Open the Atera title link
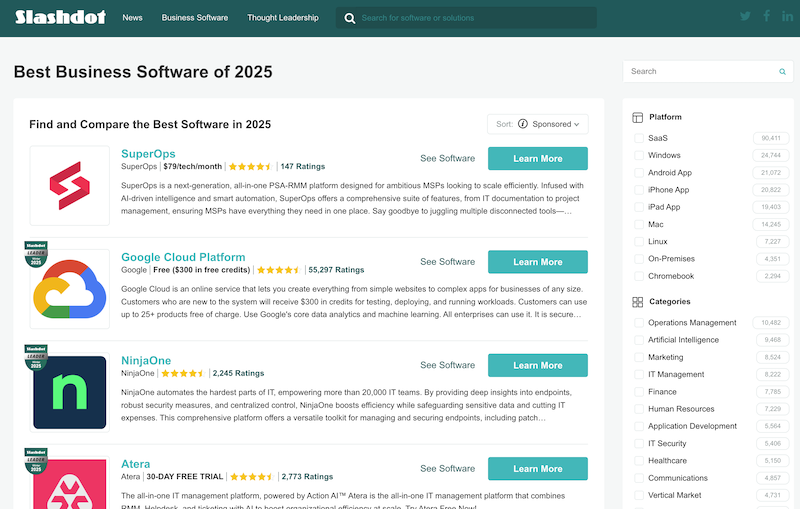800x509 pixels. (x=135, y=465)
